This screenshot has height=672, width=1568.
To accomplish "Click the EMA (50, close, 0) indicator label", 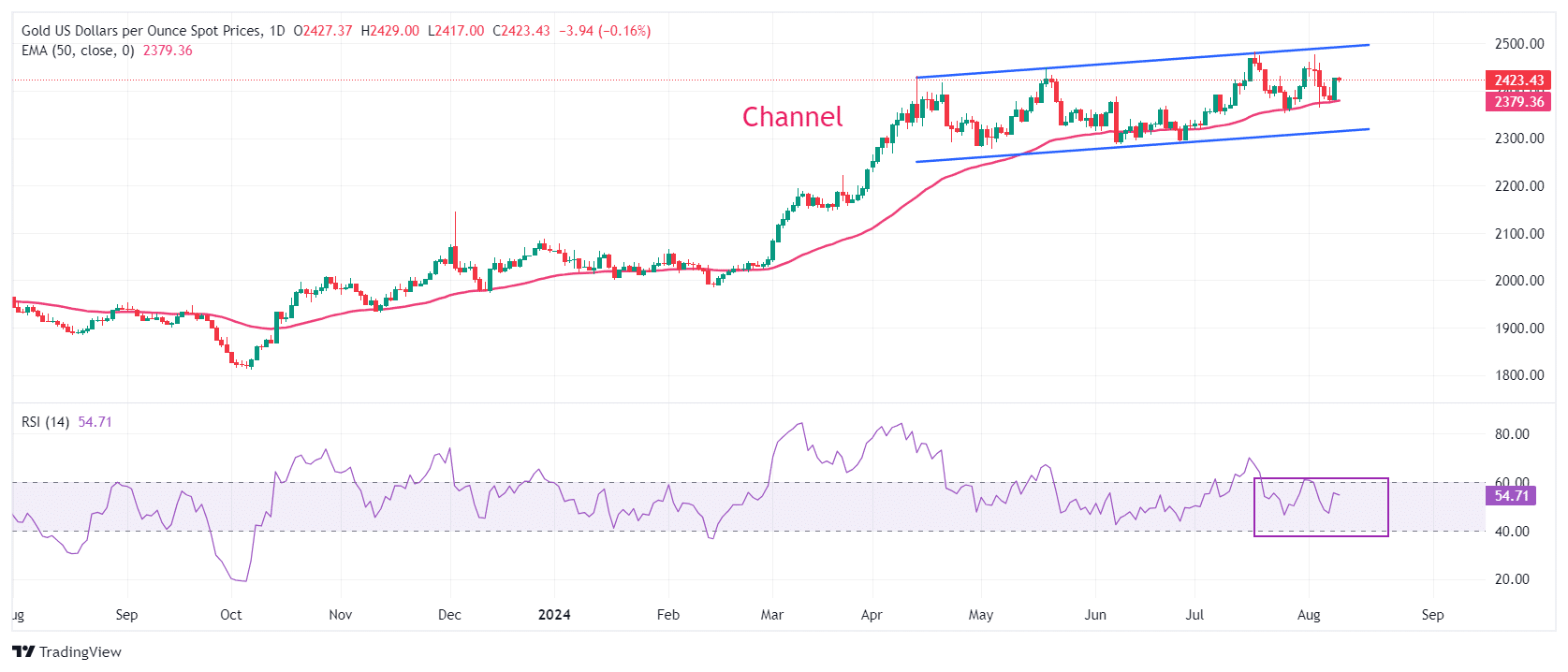I will [x=78, y=51].
